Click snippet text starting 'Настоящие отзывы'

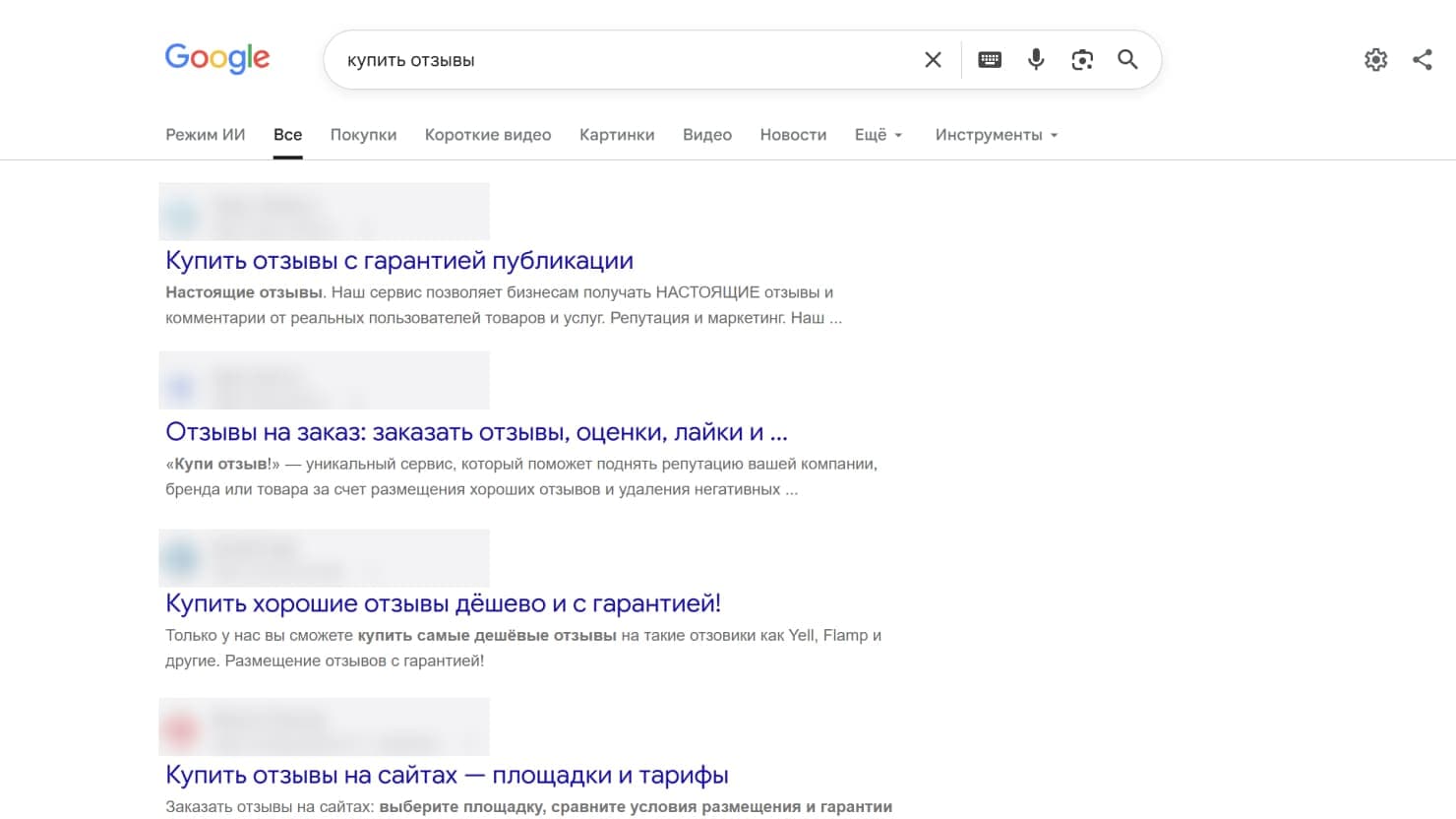pyautogui.click(x=504, y=305)
